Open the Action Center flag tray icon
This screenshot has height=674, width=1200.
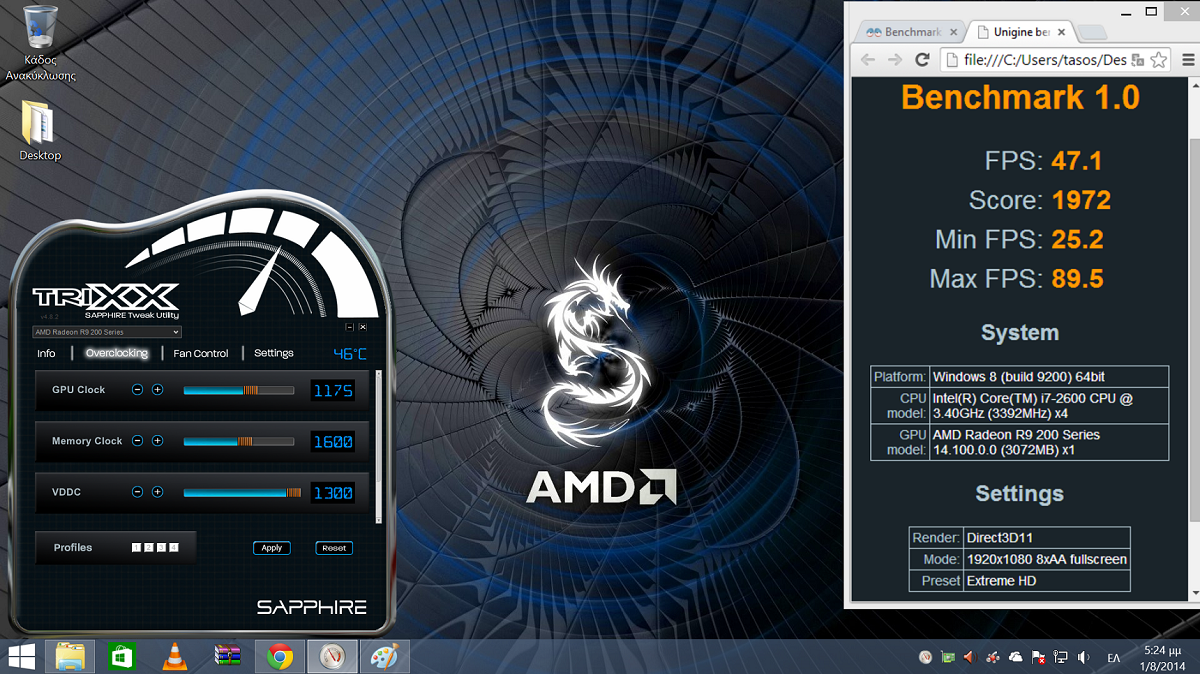pyautogui.click(x=1038, y=657)
